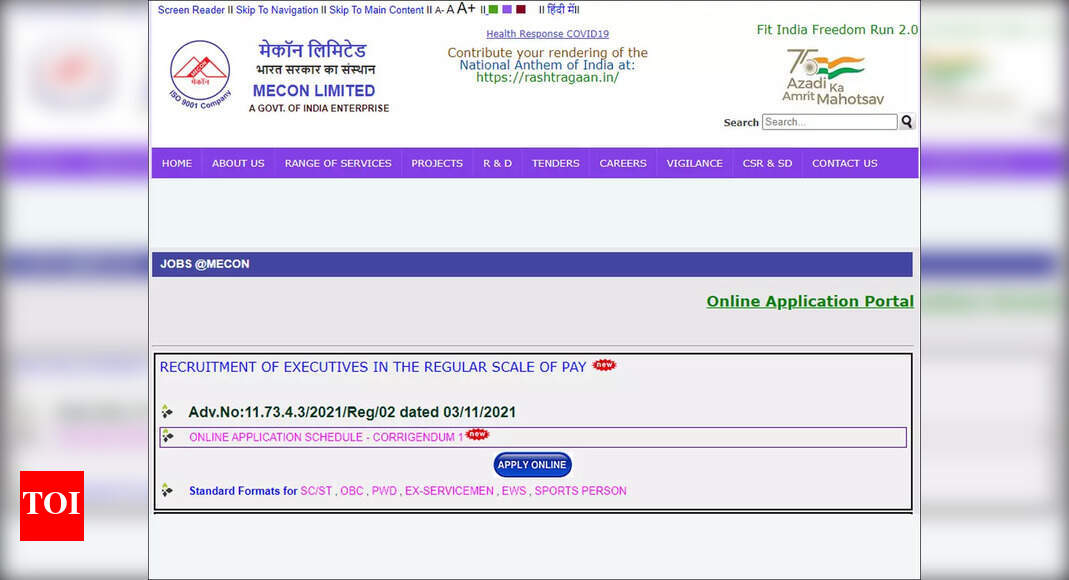Click A+ to increase font size
This screenshot has width=1069, height=580.
(x=466, y=8)
